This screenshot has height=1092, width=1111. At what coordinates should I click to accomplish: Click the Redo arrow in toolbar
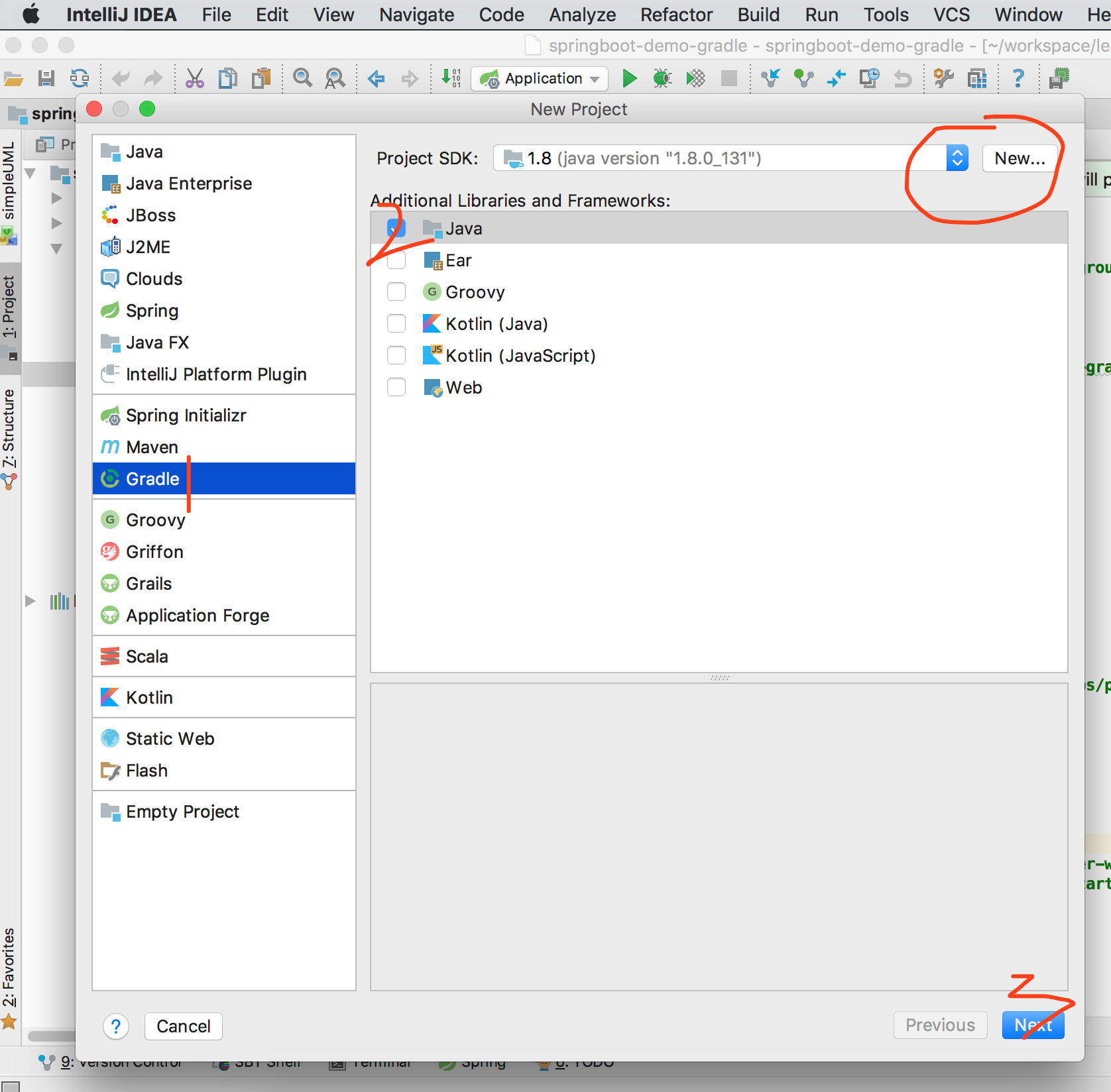point(153,79)
